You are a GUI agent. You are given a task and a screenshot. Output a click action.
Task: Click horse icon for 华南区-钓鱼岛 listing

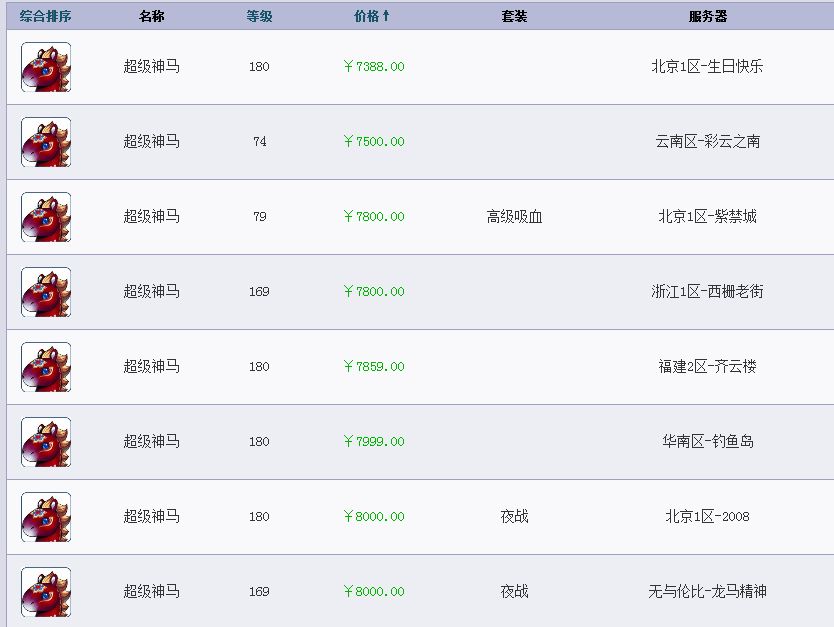coord(46,442)
